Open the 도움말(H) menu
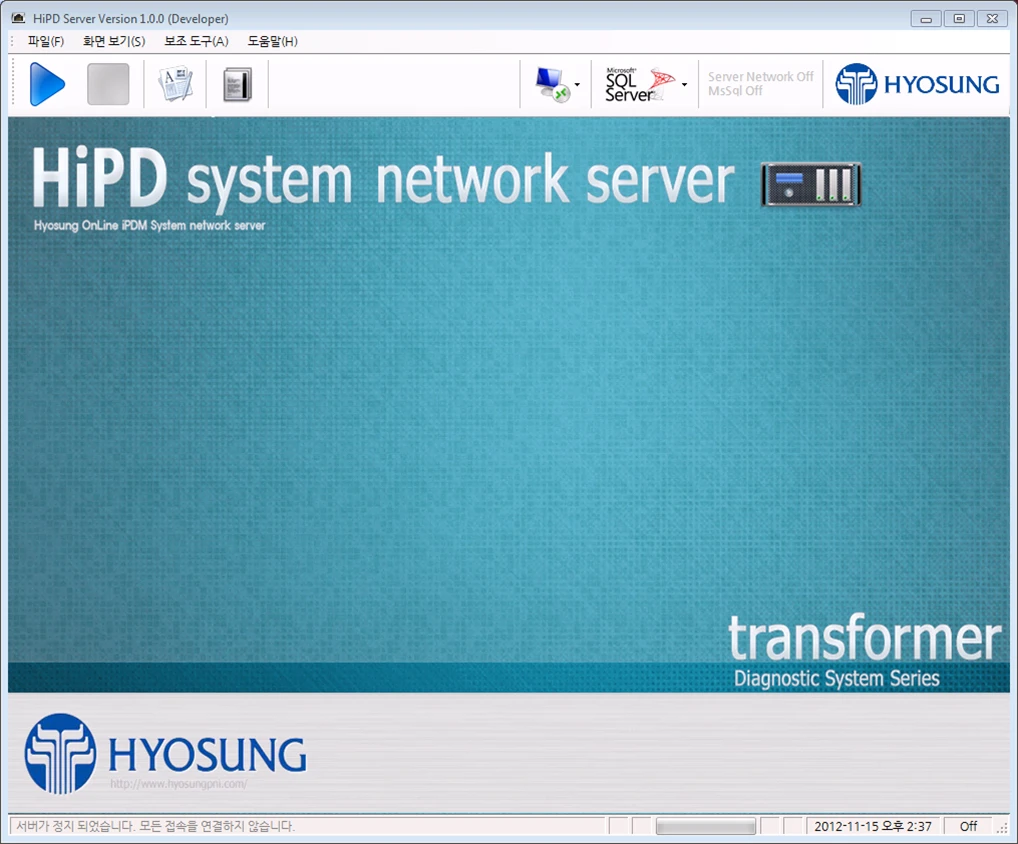The height and width of the screenshot is (844, 1018). [272, 42]
